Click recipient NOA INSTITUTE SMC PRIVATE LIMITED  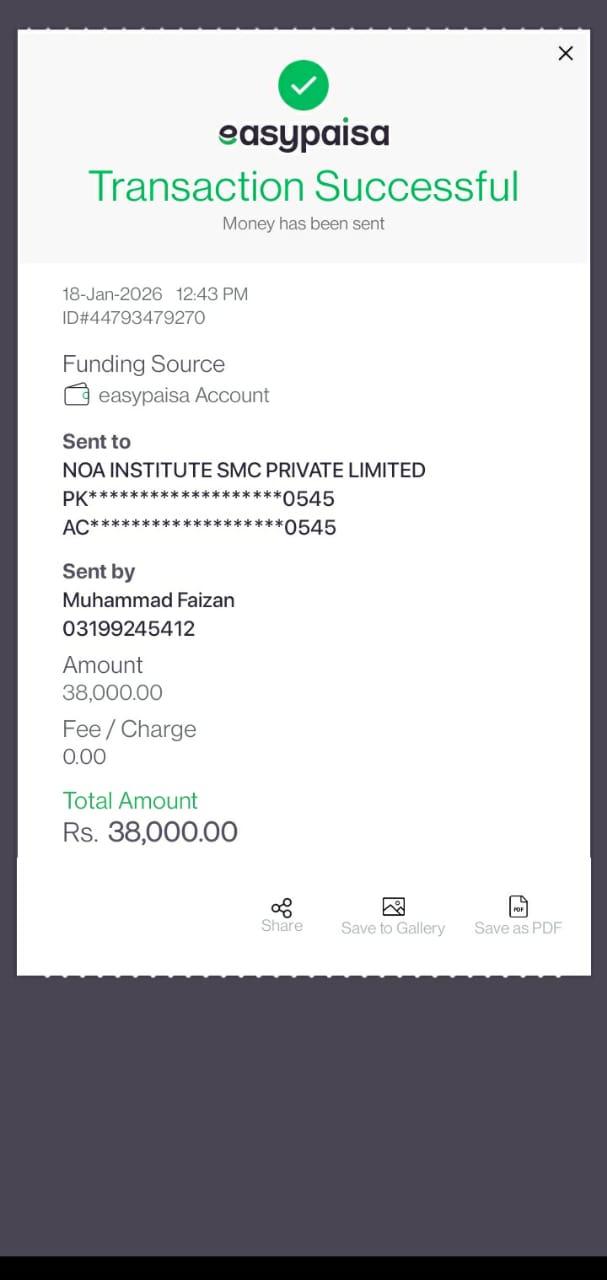point(243,470)
